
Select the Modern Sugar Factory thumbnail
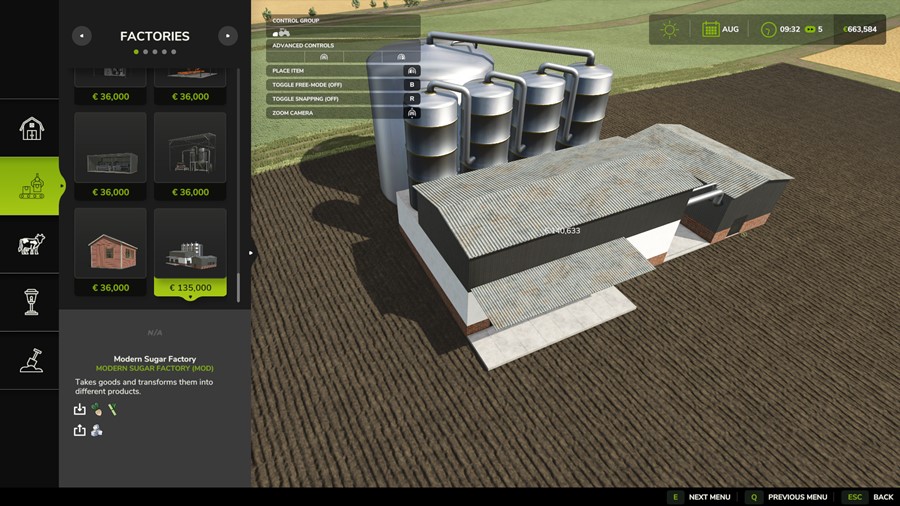click(190, 243)
